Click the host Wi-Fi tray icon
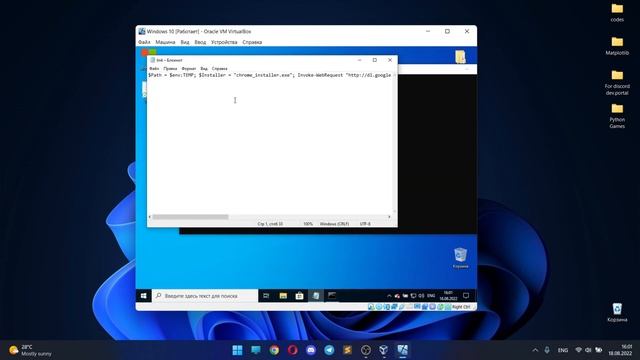Image resolution: width=640 pixels, height=360 pixels. pyautogui.click(x=578, y=350)
